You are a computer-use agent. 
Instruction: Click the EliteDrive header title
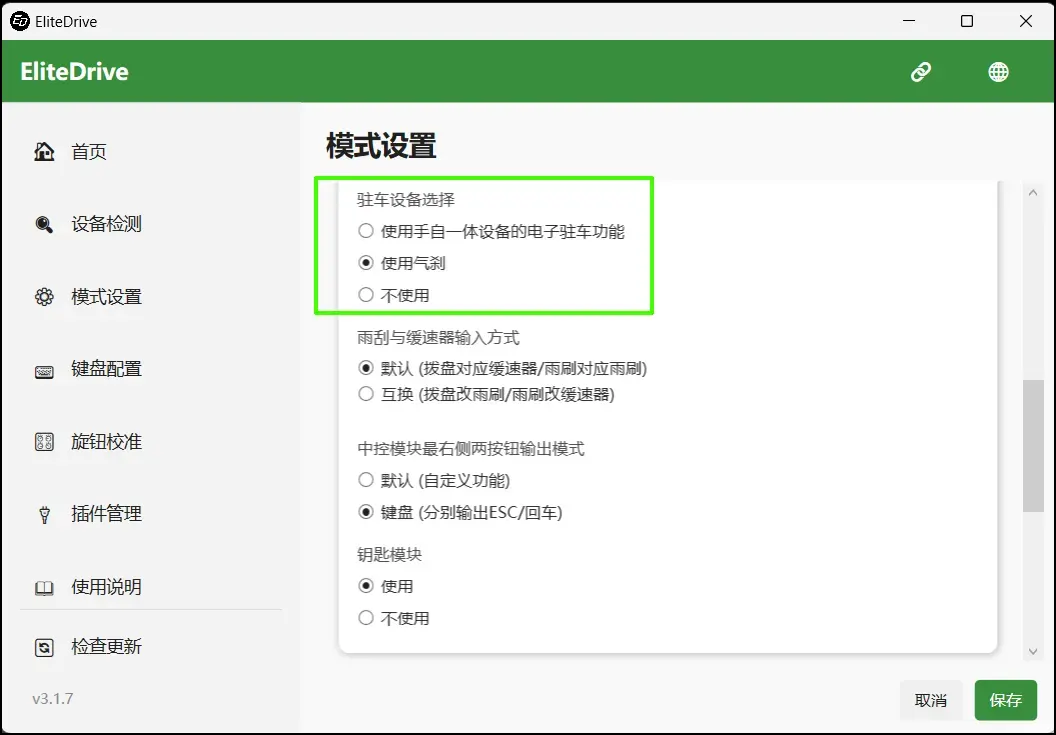74,71
